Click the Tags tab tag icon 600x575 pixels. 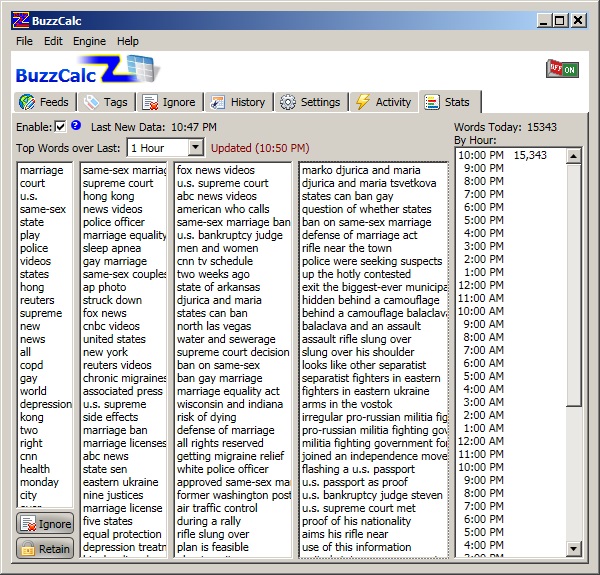click(91, 102)
